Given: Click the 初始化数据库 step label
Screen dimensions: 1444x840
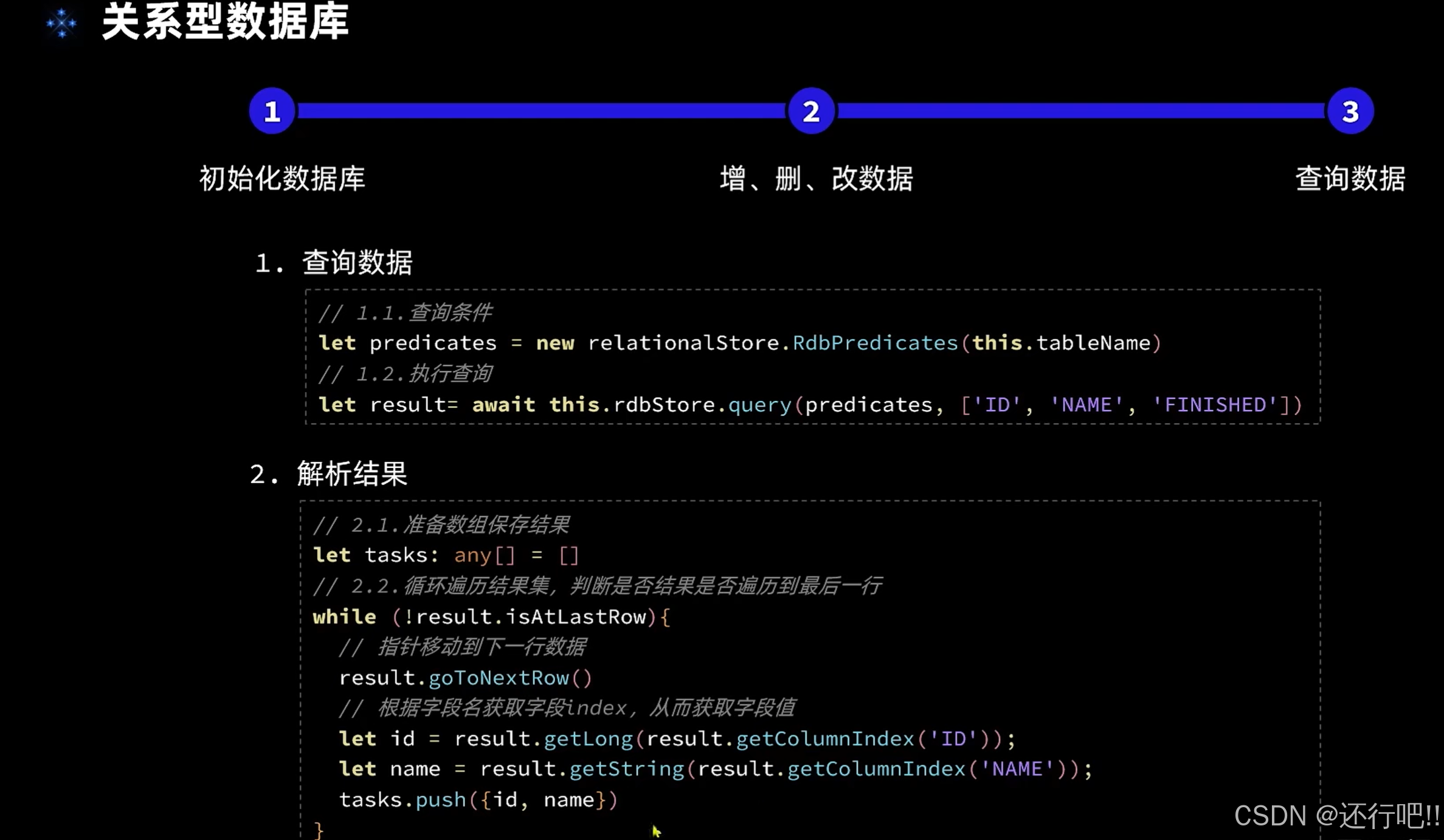Looking at the screenshot, I should (x=282, y=179).
